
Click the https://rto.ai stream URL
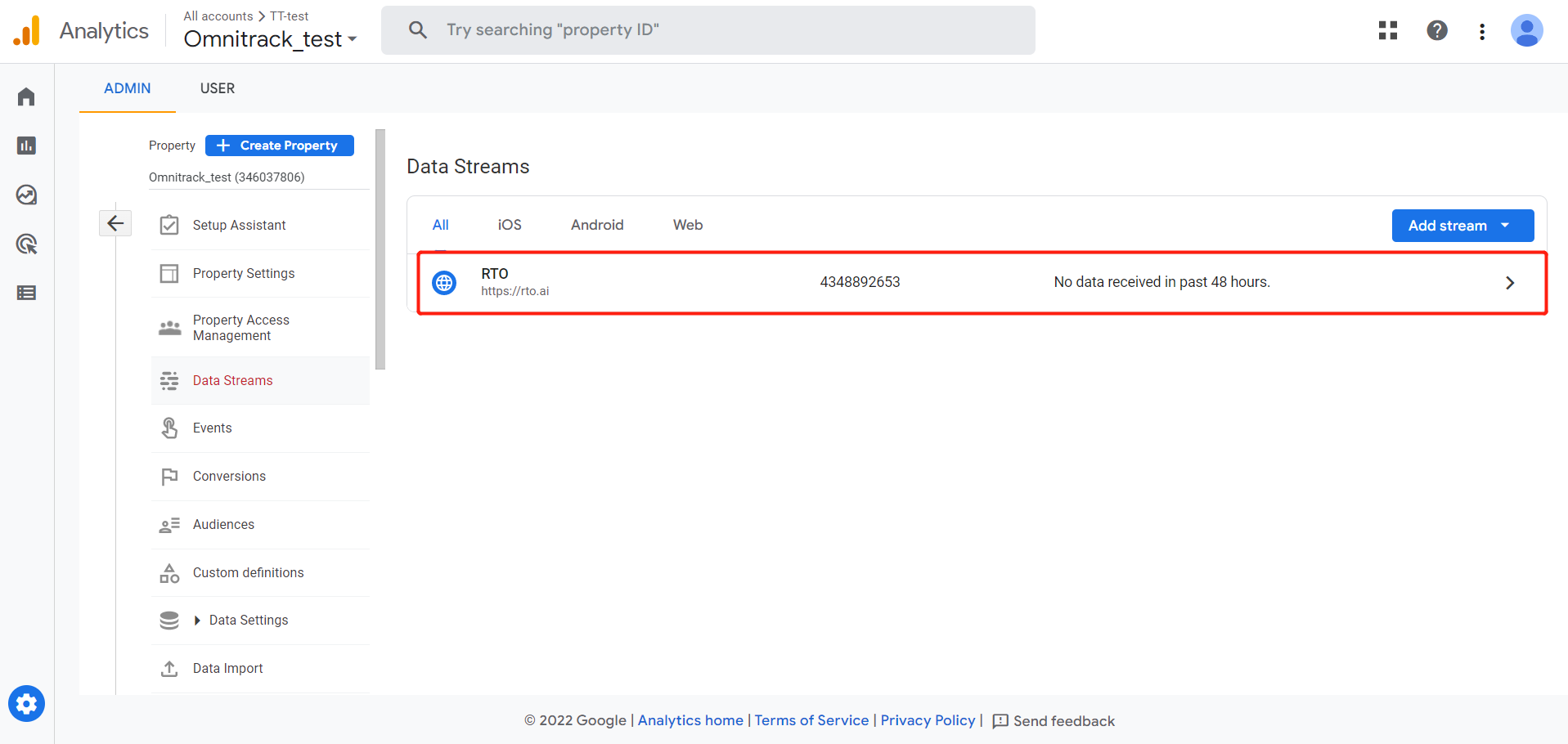pos(515,291)
